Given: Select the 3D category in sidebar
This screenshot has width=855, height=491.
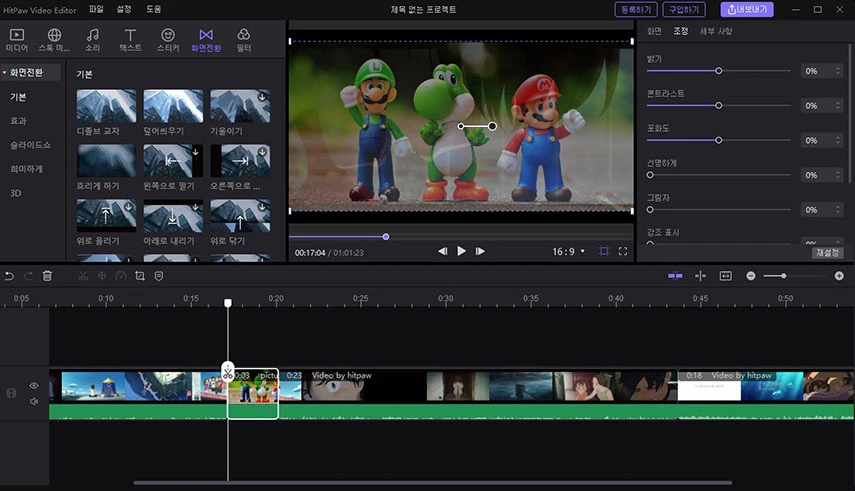Looking at the screenshot, I should point(15,193).
